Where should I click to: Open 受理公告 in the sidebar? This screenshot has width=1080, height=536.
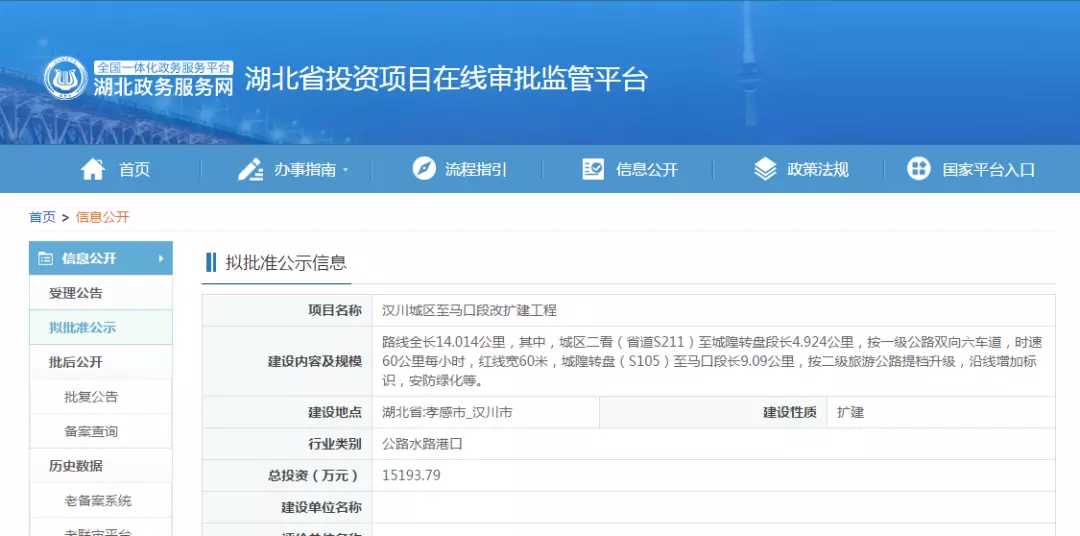click(76, 293)
